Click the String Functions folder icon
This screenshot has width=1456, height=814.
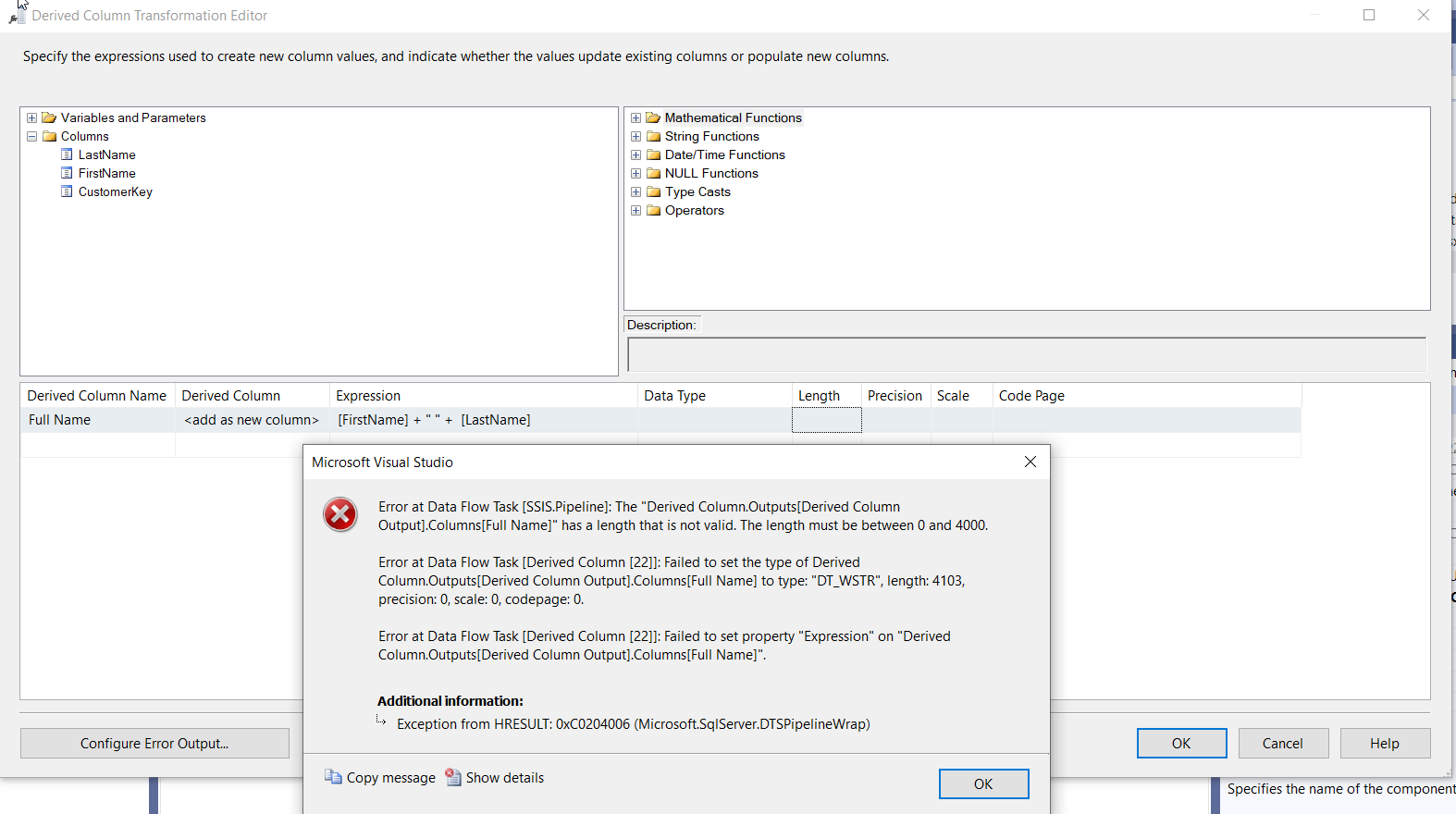[x=654, y=136]
